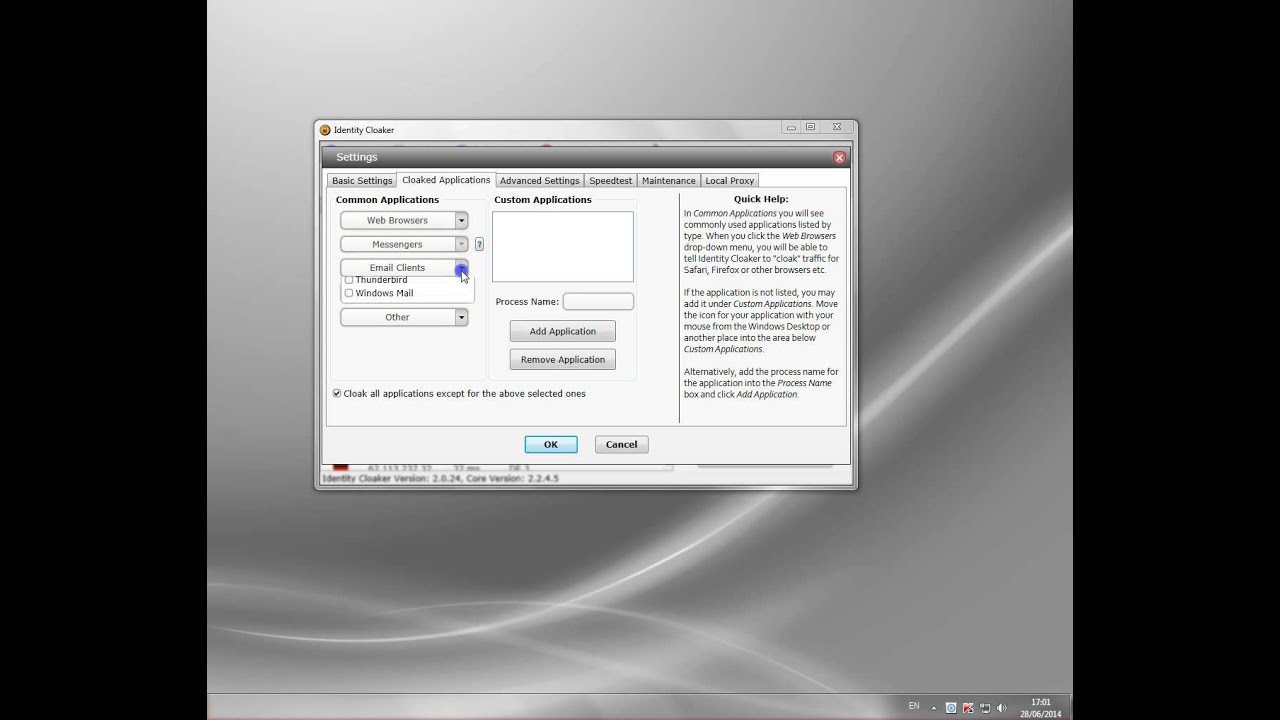Click the Quick Help heading text
Image resolution: width=1280 pixels, height=720 pixels.
click(761, 199)
